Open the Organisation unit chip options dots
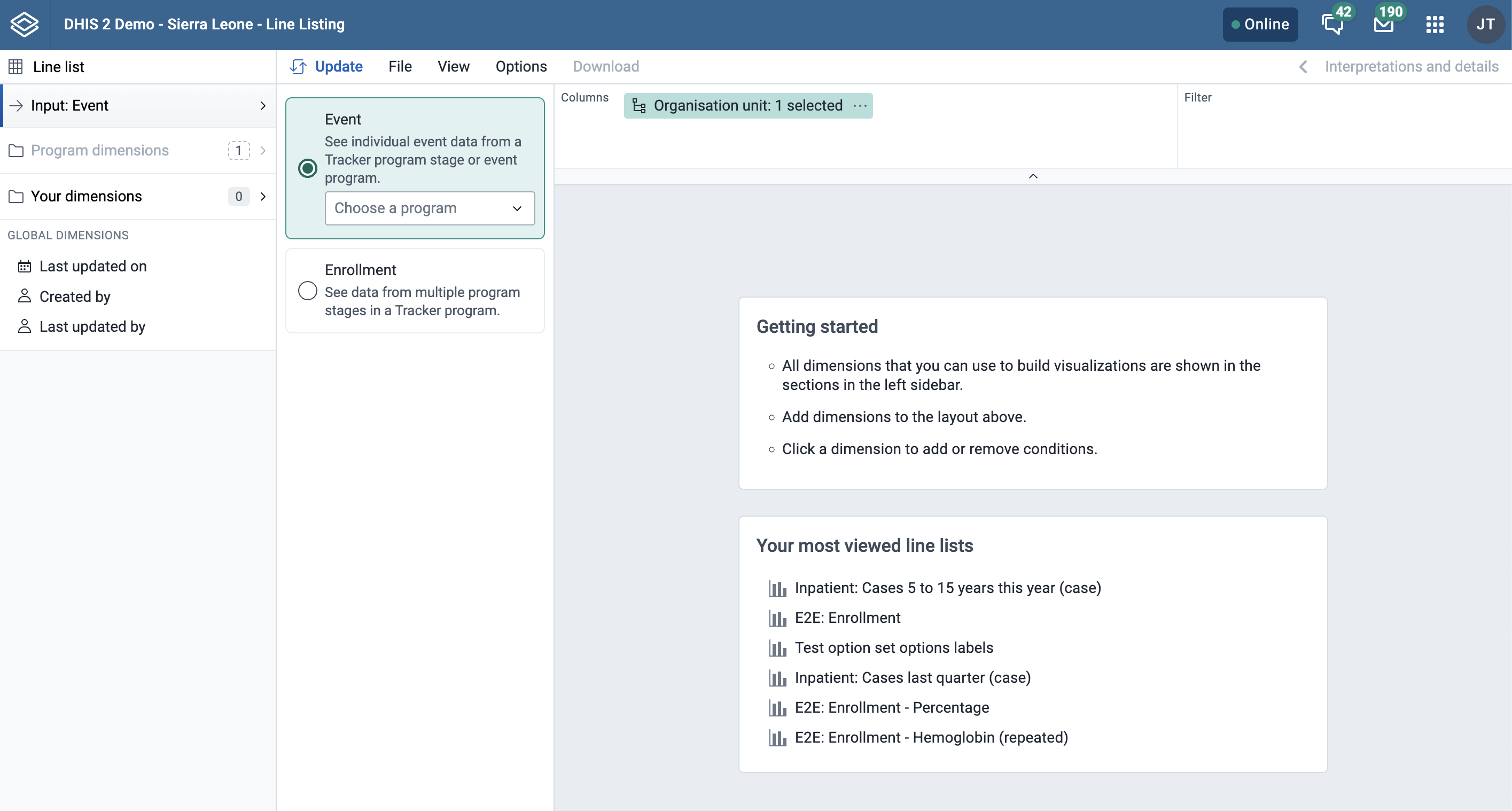This screenshot has height=811, width=1512. coord(860,106)
